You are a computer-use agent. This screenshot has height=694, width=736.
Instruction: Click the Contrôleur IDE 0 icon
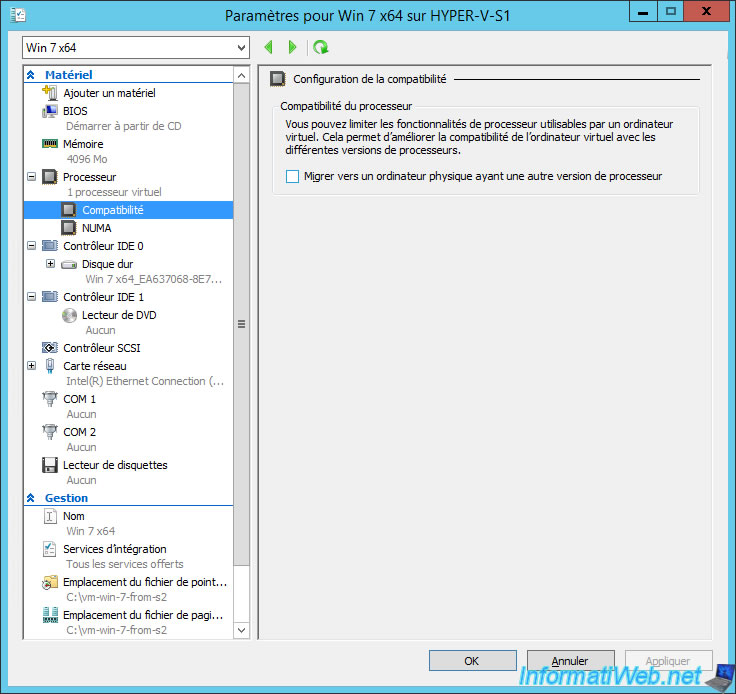click(50, 246)
